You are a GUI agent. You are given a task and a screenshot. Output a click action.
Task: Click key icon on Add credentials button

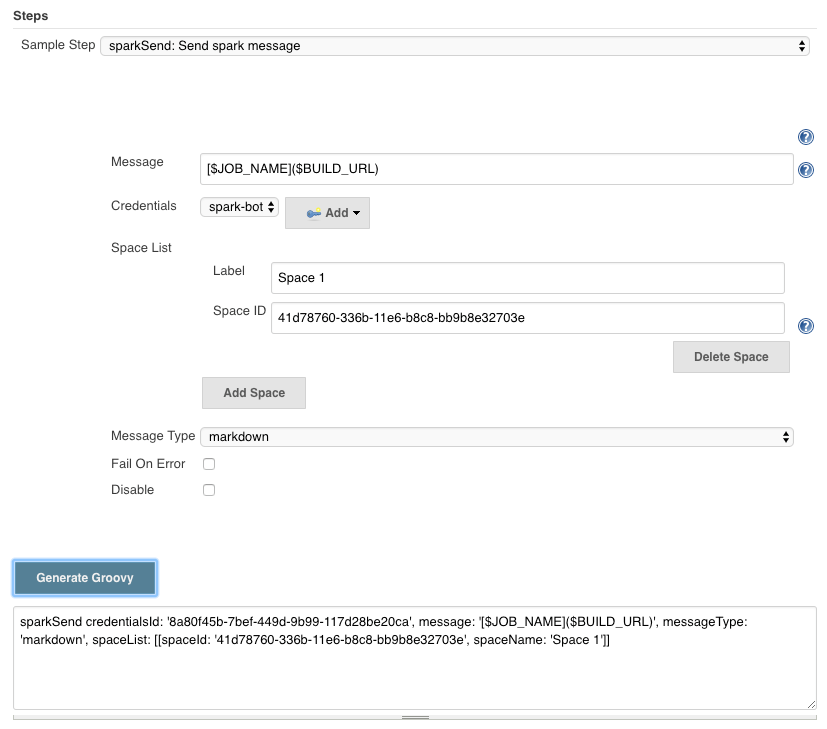pyautogui.click(x=314, y=213)
